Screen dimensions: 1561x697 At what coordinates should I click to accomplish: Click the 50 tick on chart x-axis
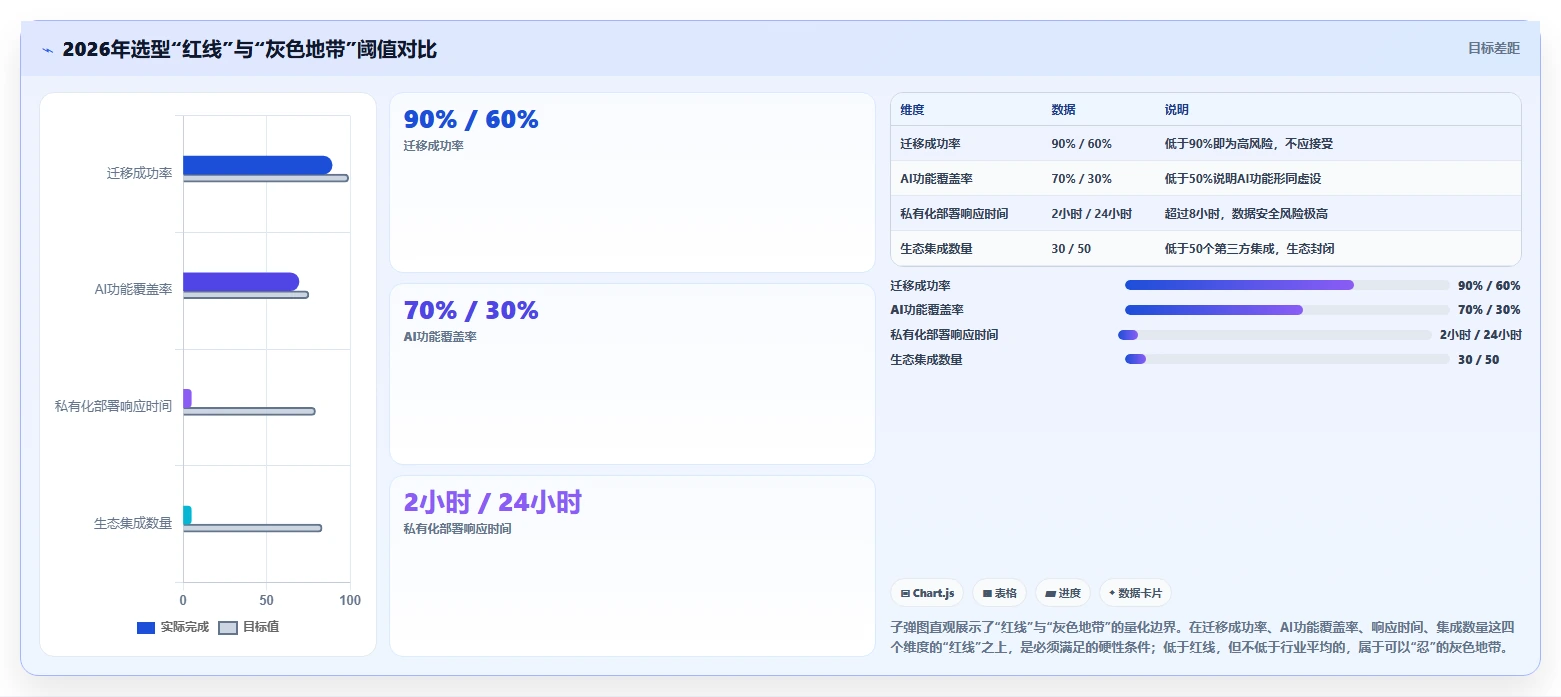pos(266,600)
